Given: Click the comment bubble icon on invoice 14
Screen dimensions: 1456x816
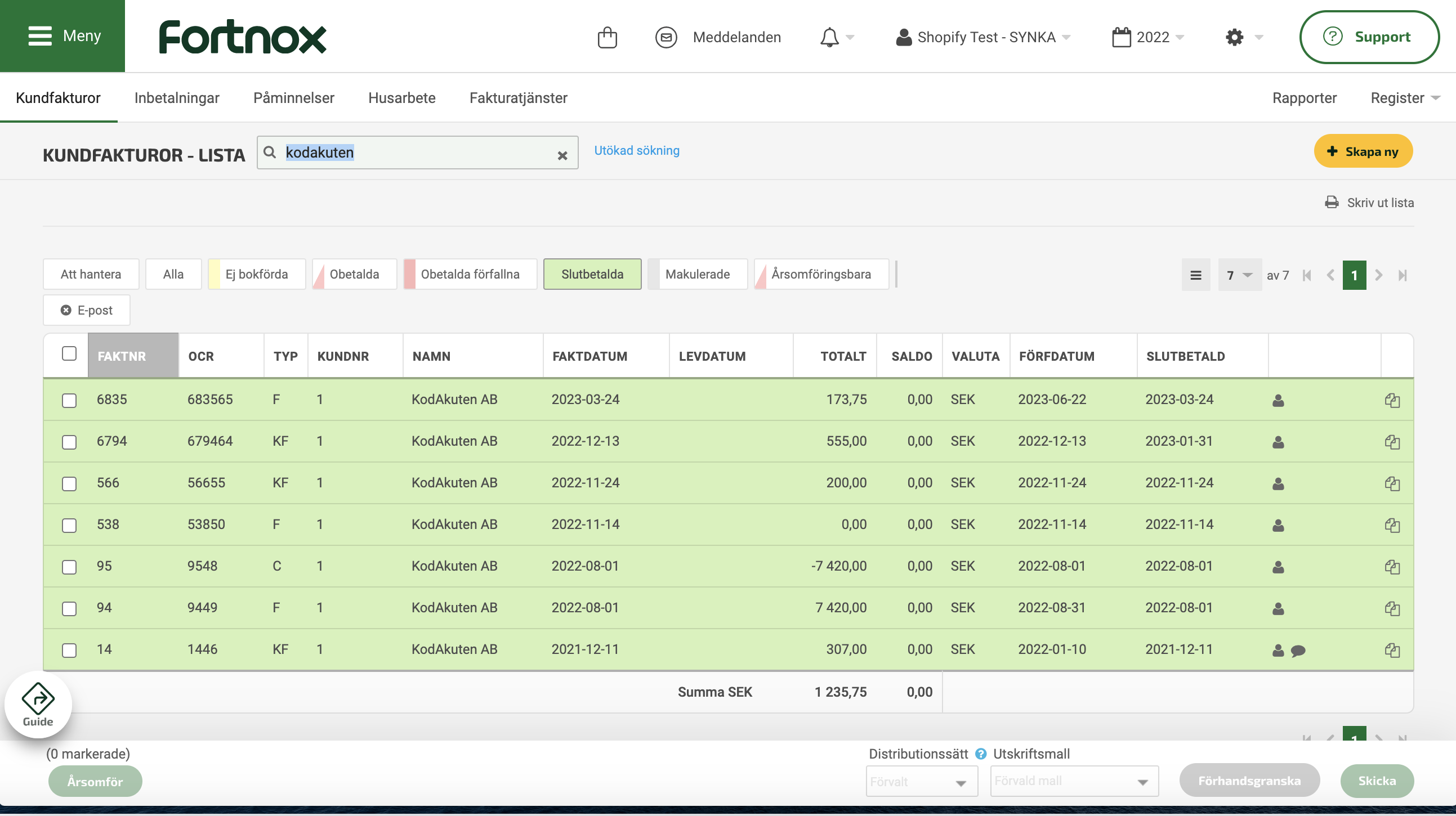Looking at the screenshot, I should [x=1298, y=651].
